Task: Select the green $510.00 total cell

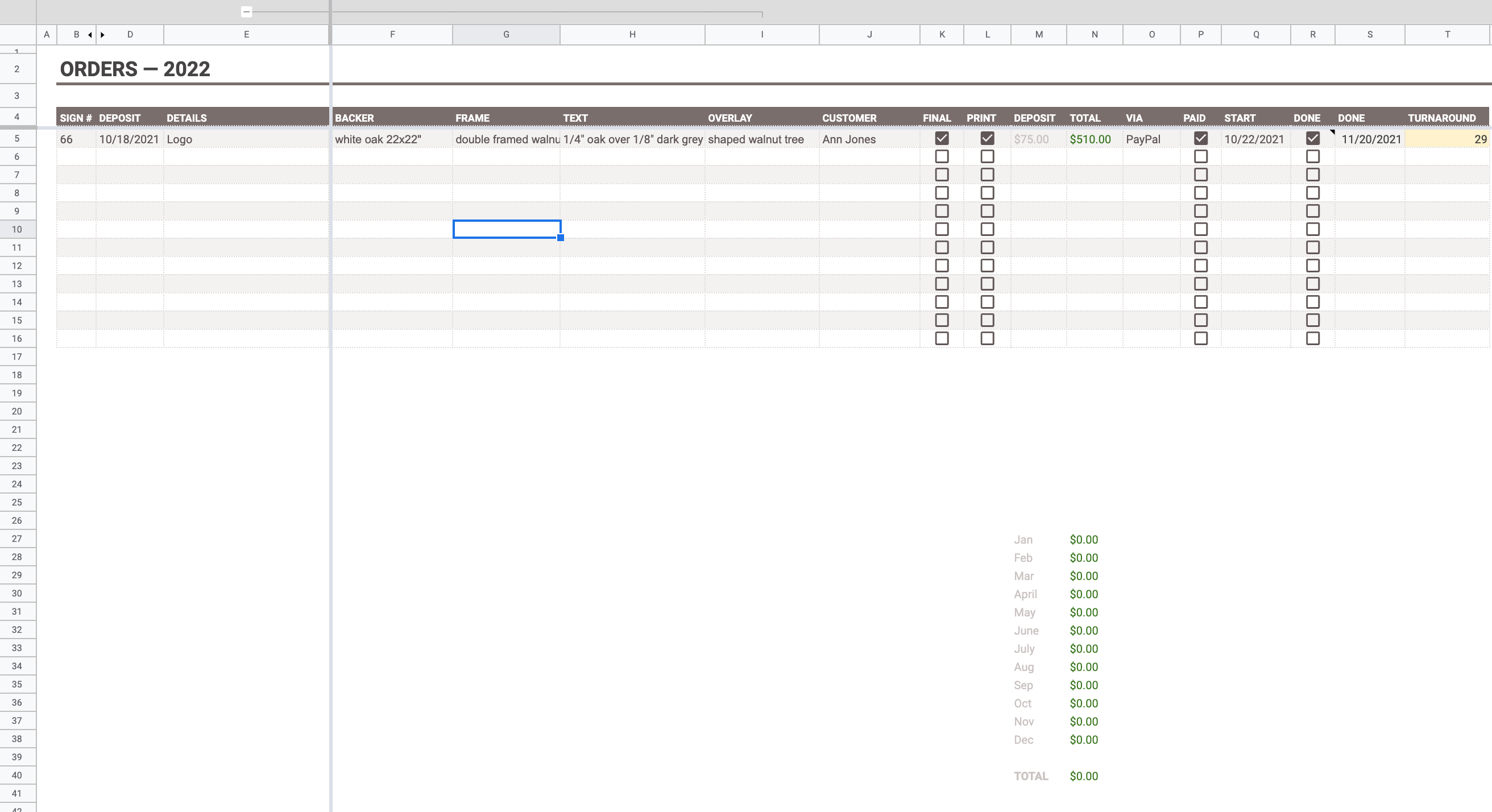Action: (x=1091, y=139)
